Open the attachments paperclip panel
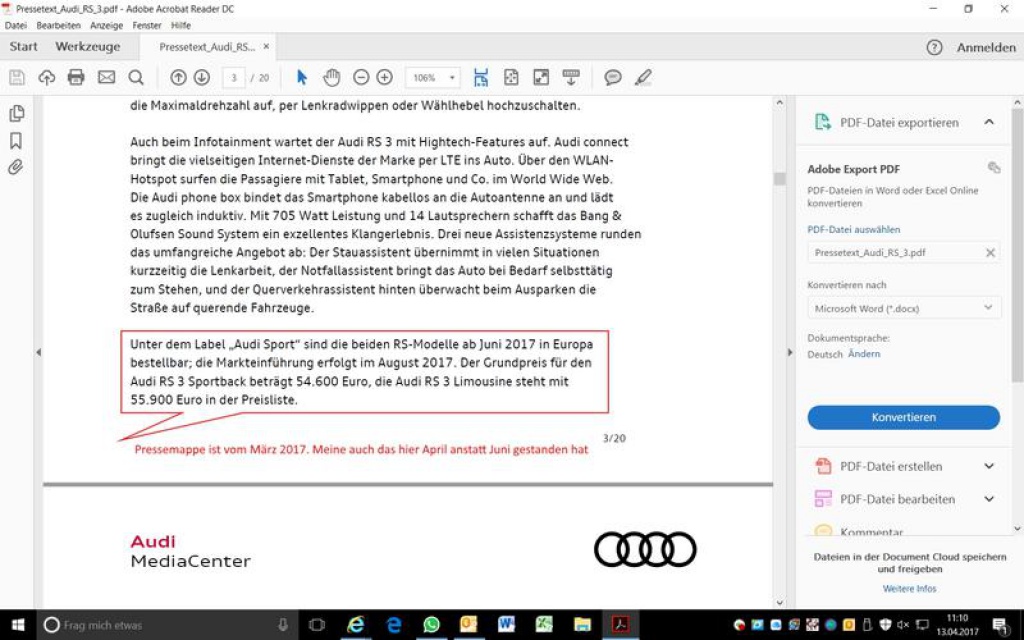The image size is (1024, 640). point(16,167)
